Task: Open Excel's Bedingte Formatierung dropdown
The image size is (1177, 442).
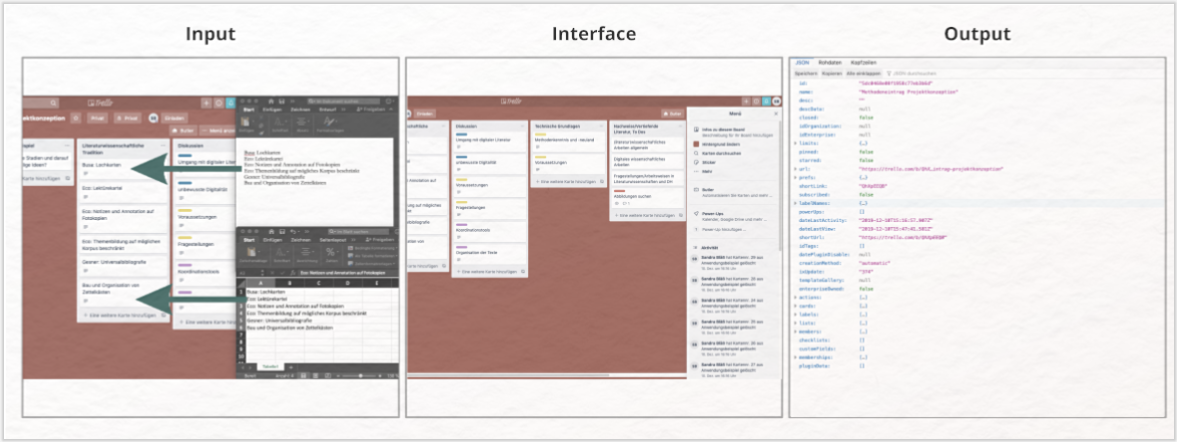Action: coord(373,248)
